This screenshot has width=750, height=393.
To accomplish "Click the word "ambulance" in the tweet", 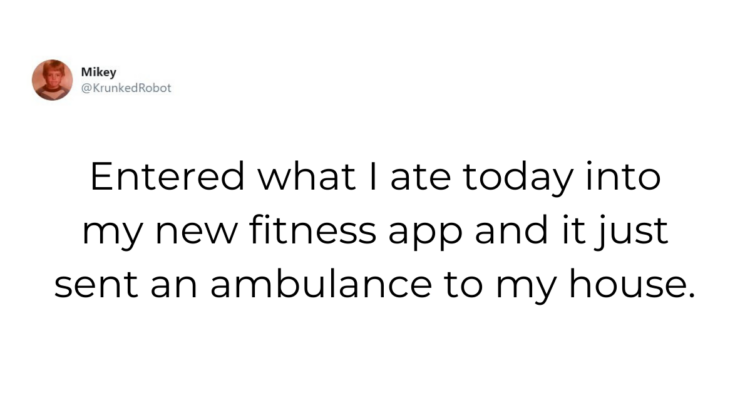I will click(321, 284).
